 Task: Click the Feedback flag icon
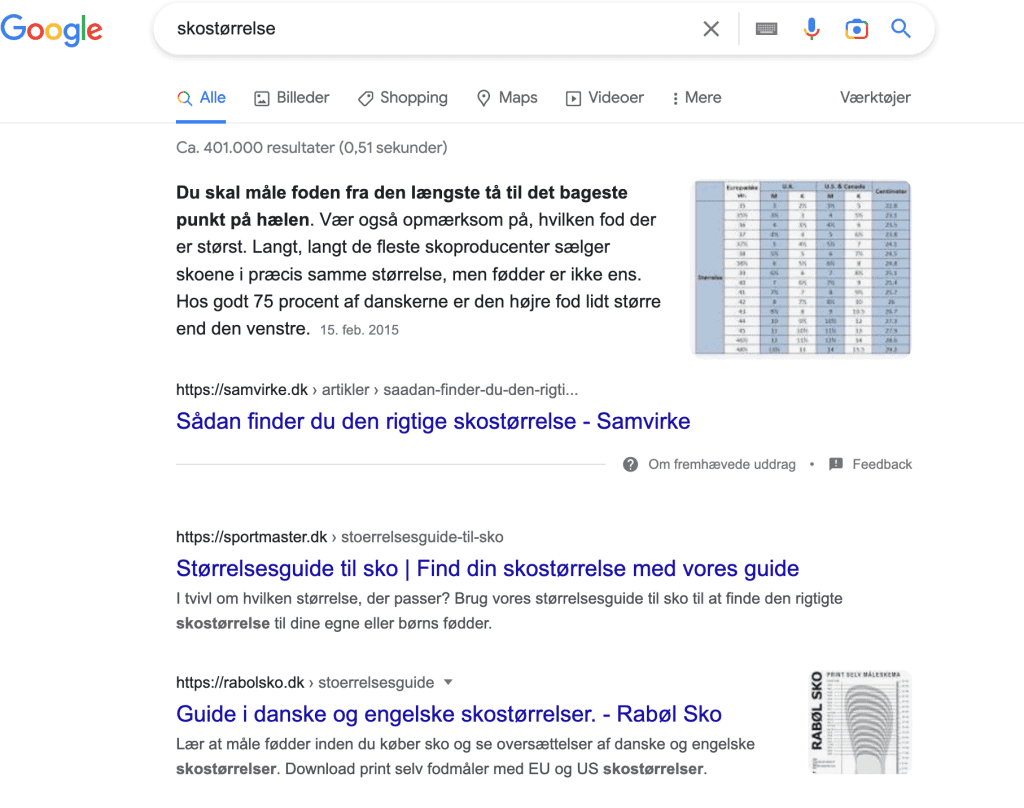tap(835, 464)
